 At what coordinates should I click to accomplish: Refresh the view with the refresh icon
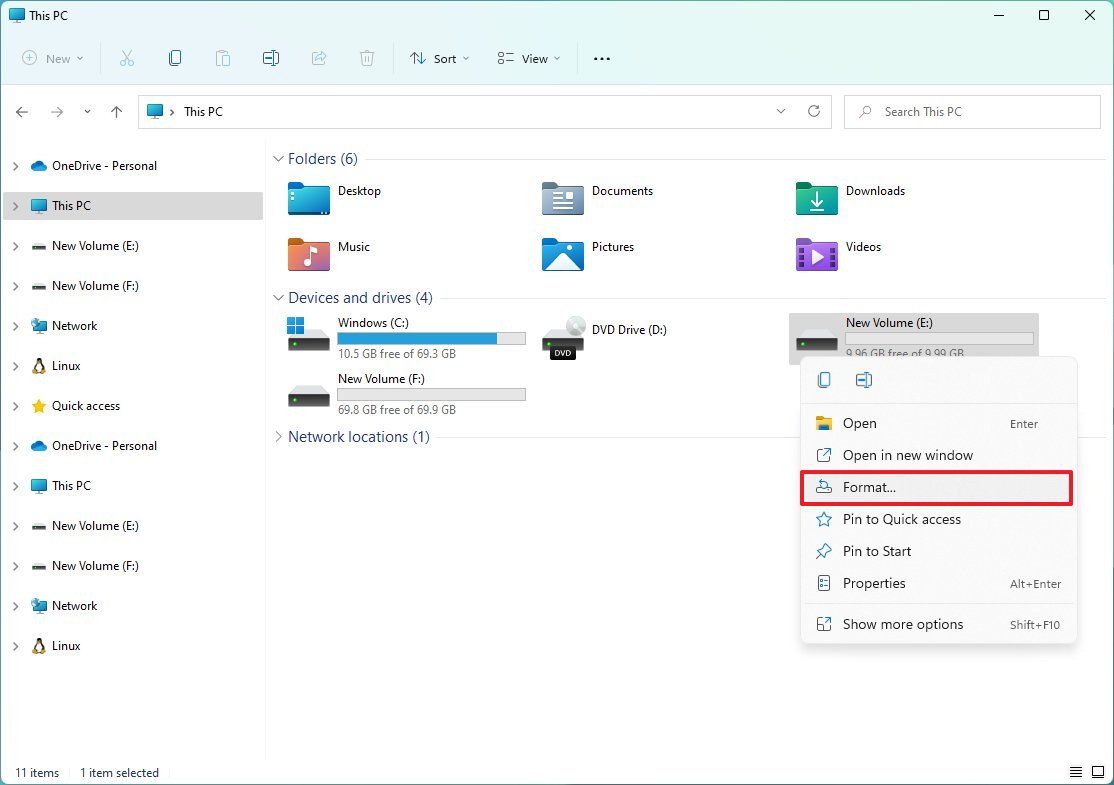813,111
